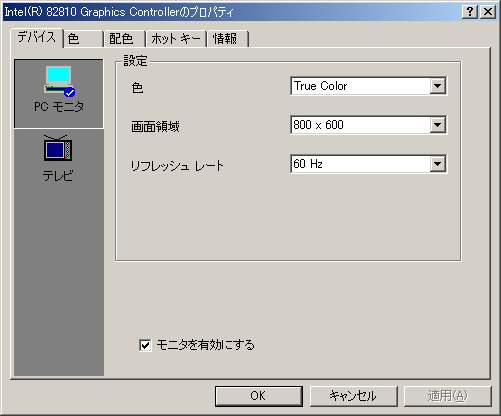Expand the 画面領域 dropdown arrow
This screenshot has width=501, height=416.
point(437,125)
